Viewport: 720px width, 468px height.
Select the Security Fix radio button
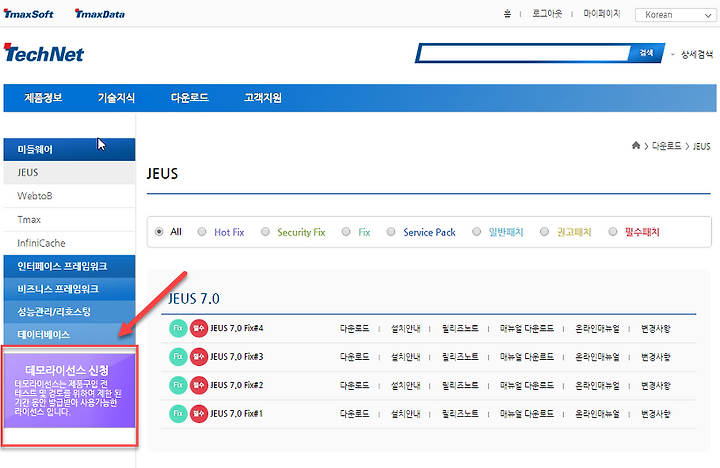265,231
